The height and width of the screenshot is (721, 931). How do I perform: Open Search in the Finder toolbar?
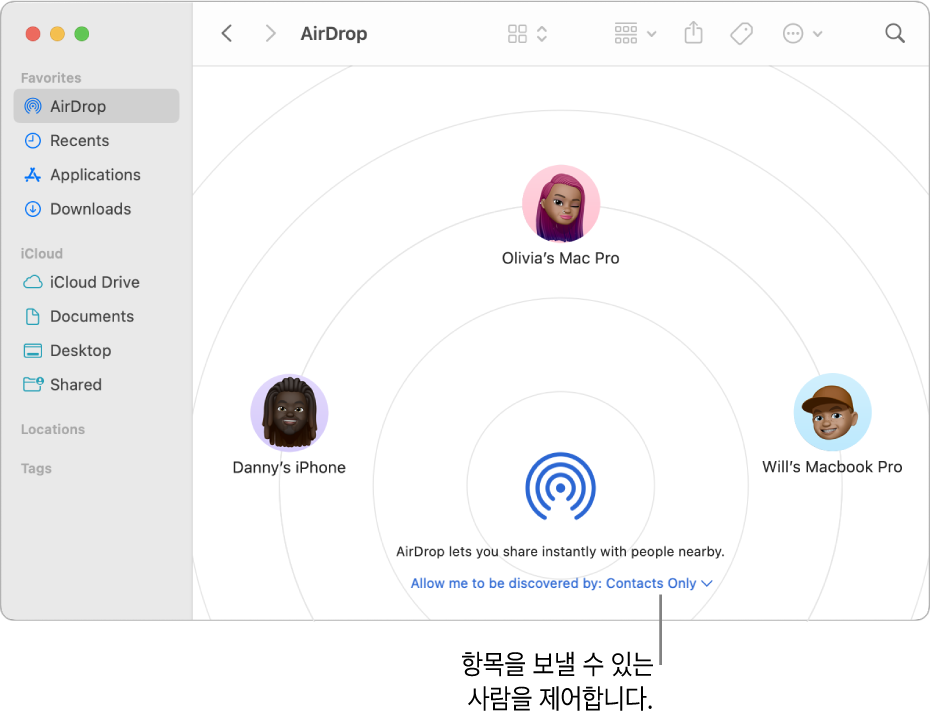point(894,33)
